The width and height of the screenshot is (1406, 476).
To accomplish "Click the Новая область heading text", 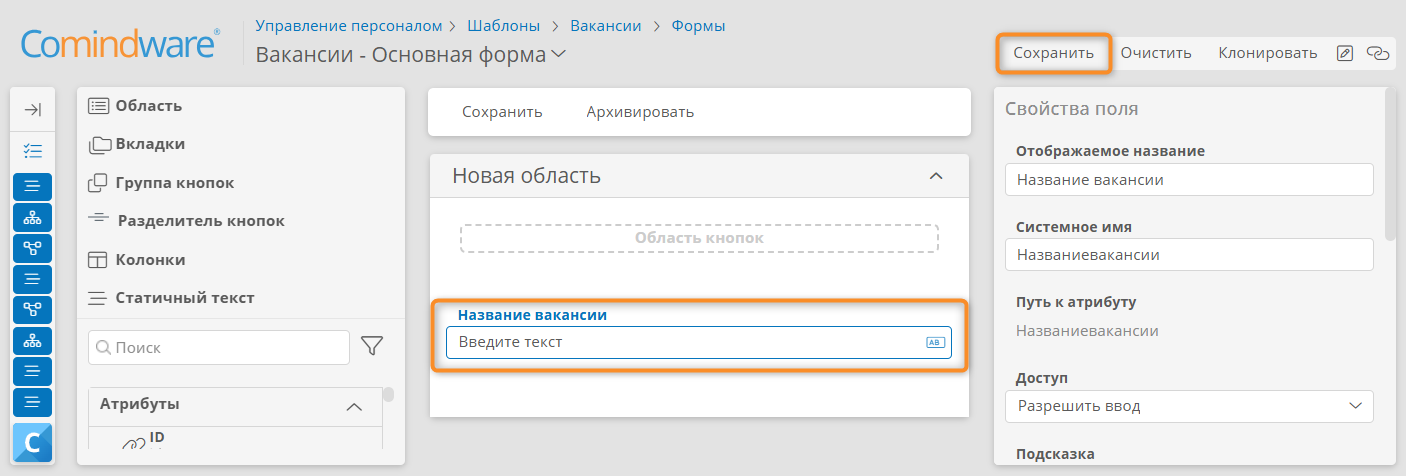I will 526,176.
